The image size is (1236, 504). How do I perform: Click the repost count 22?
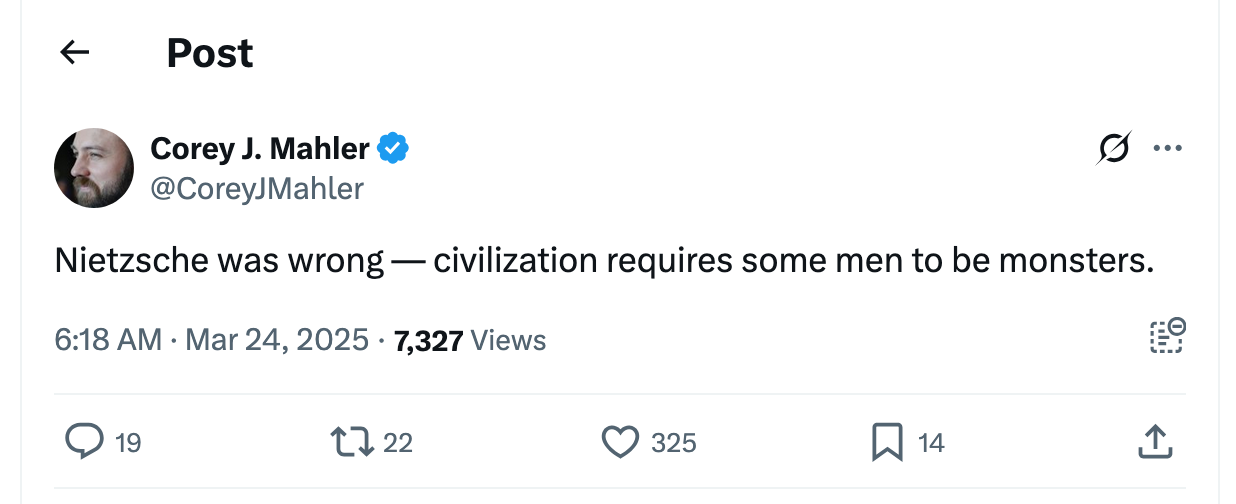point(398,442)
